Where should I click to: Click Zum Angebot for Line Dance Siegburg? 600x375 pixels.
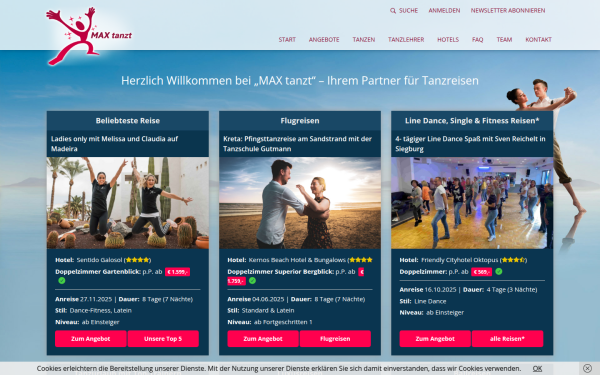coord(435,339)
